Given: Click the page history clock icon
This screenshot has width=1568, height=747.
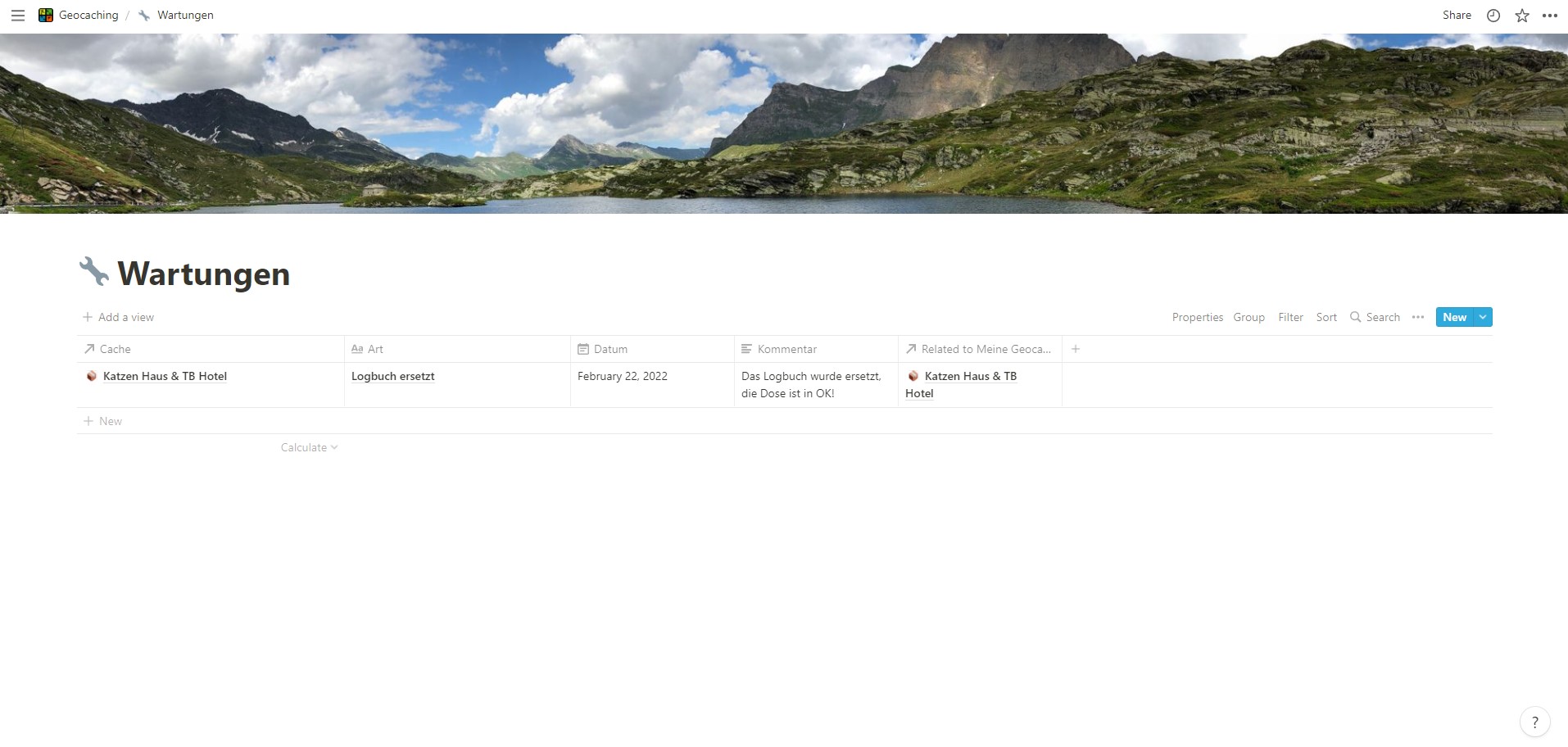Looking at the screenshot, I should tap(1493, 16).
